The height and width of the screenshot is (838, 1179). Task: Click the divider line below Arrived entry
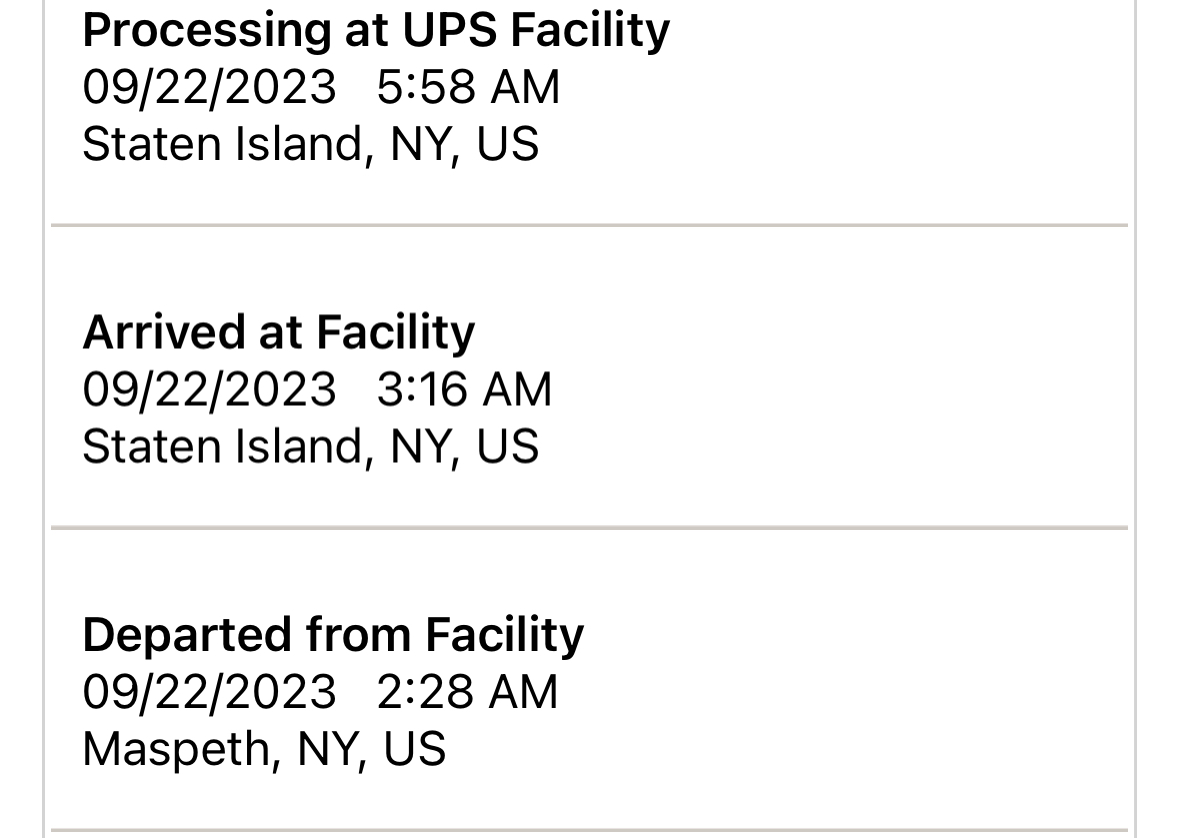[590, 528]
